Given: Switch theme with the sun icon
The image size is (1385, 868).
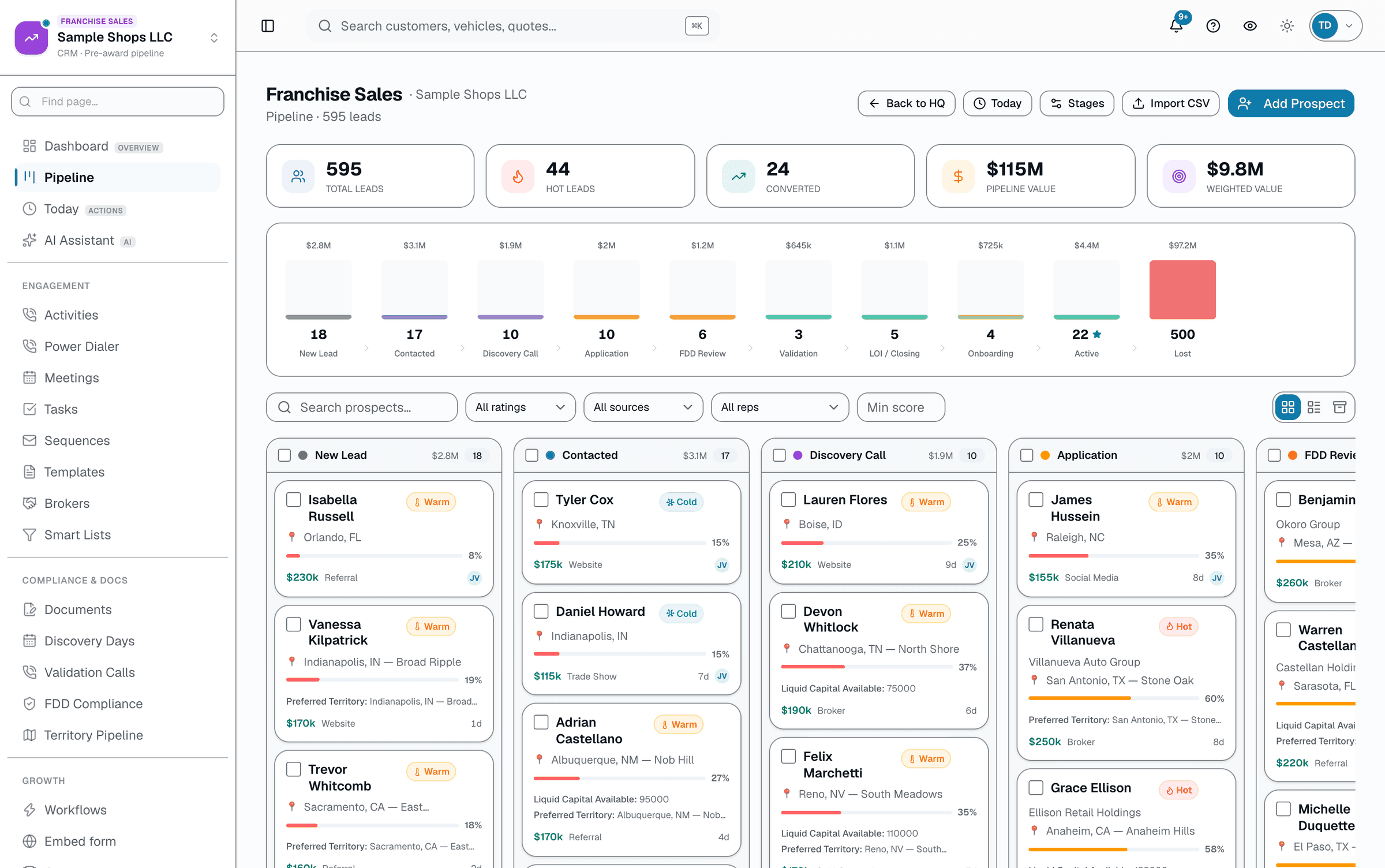Looking at the screenshot, I should pos(1287,26).
